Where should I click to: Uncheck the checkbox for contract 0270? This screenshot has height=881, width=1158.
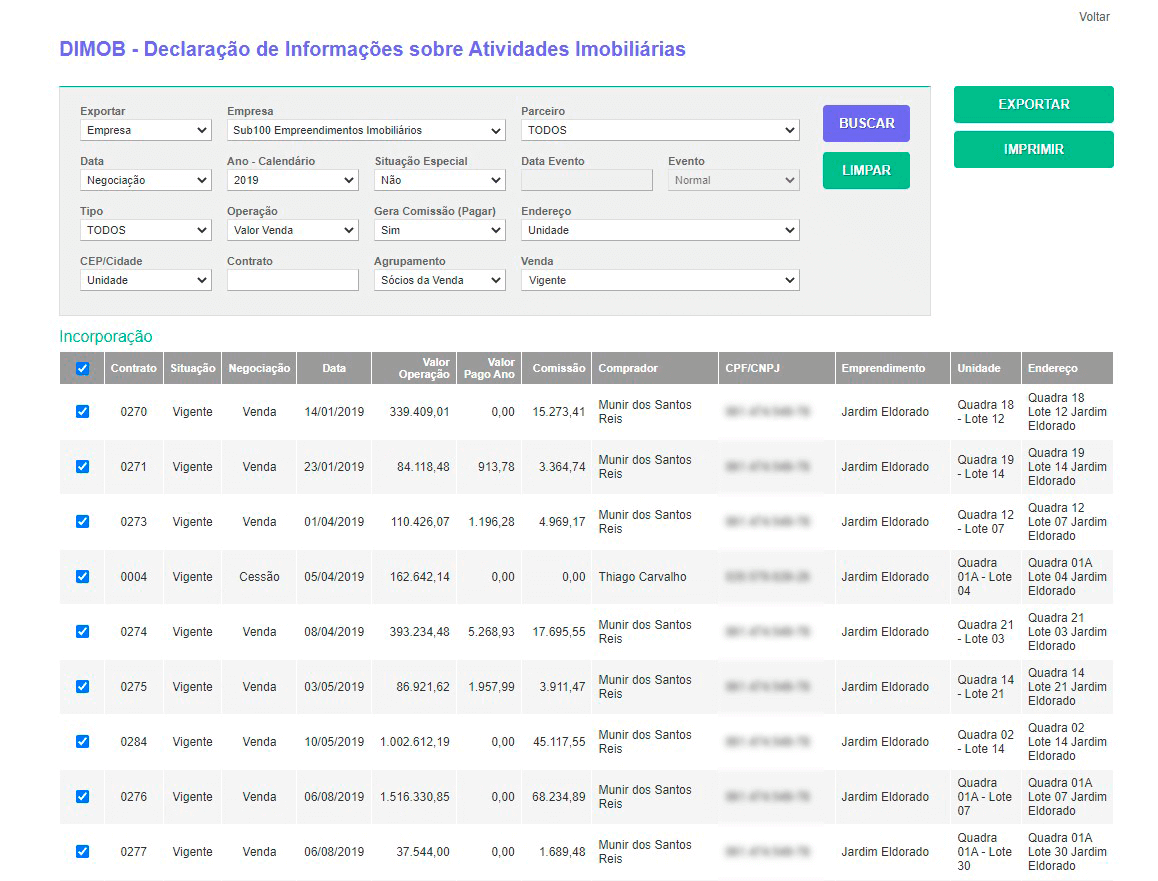(82, 411)
